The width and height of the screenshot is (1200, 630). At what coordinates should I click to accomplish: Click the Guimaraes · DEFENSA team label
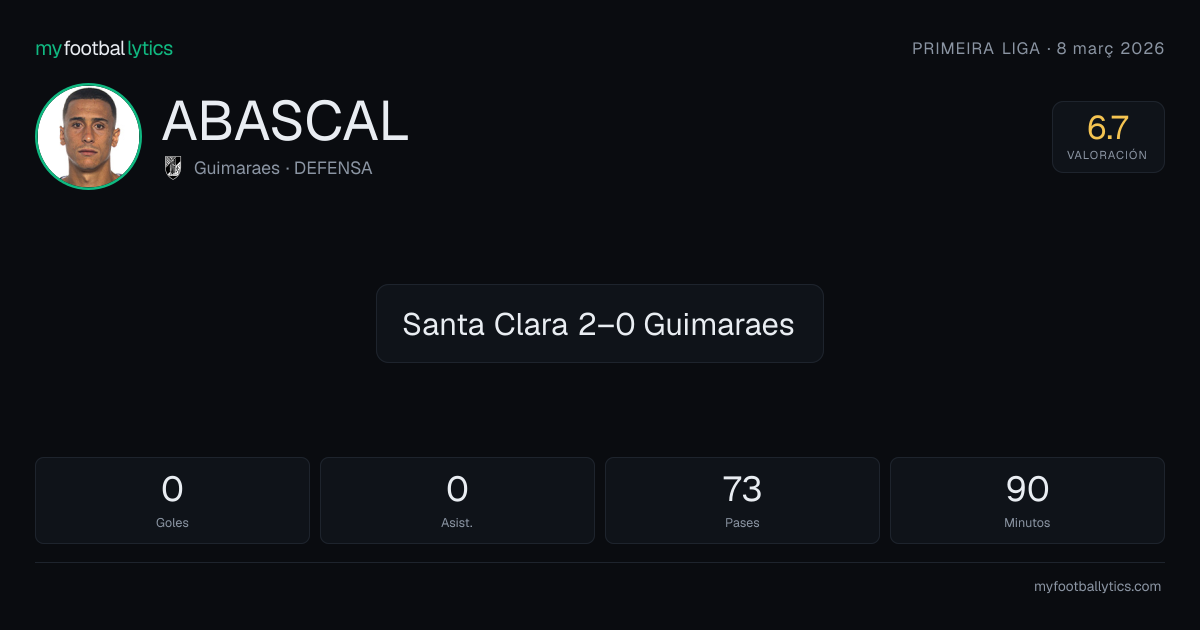point(283,168)
